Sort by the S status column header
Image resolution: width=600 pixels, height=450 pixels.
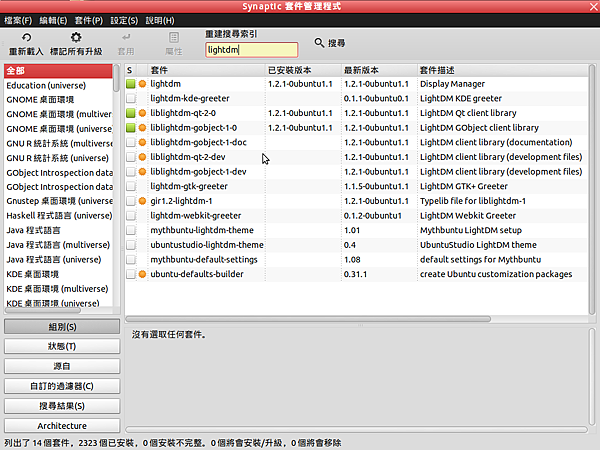(131, 70)
